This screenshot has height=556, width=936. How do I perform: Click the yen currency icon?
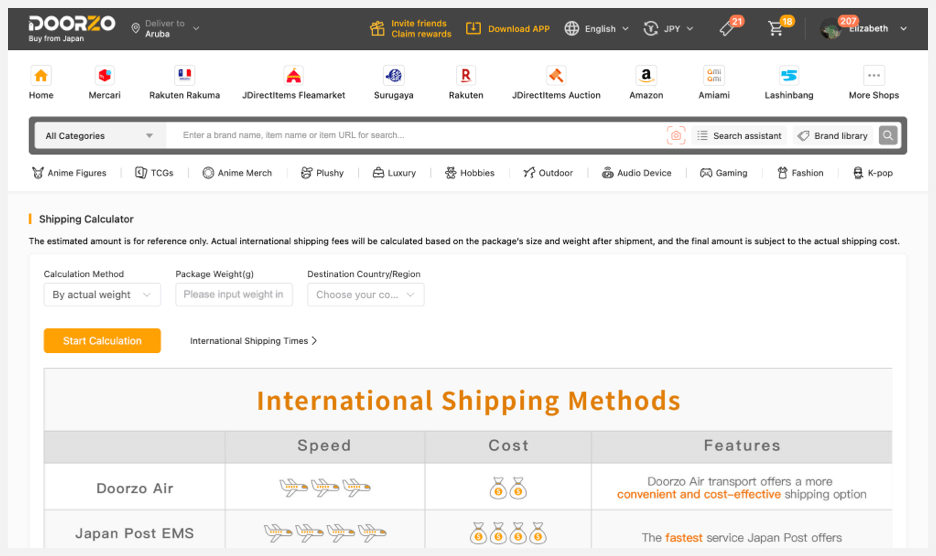coord(651,28)
